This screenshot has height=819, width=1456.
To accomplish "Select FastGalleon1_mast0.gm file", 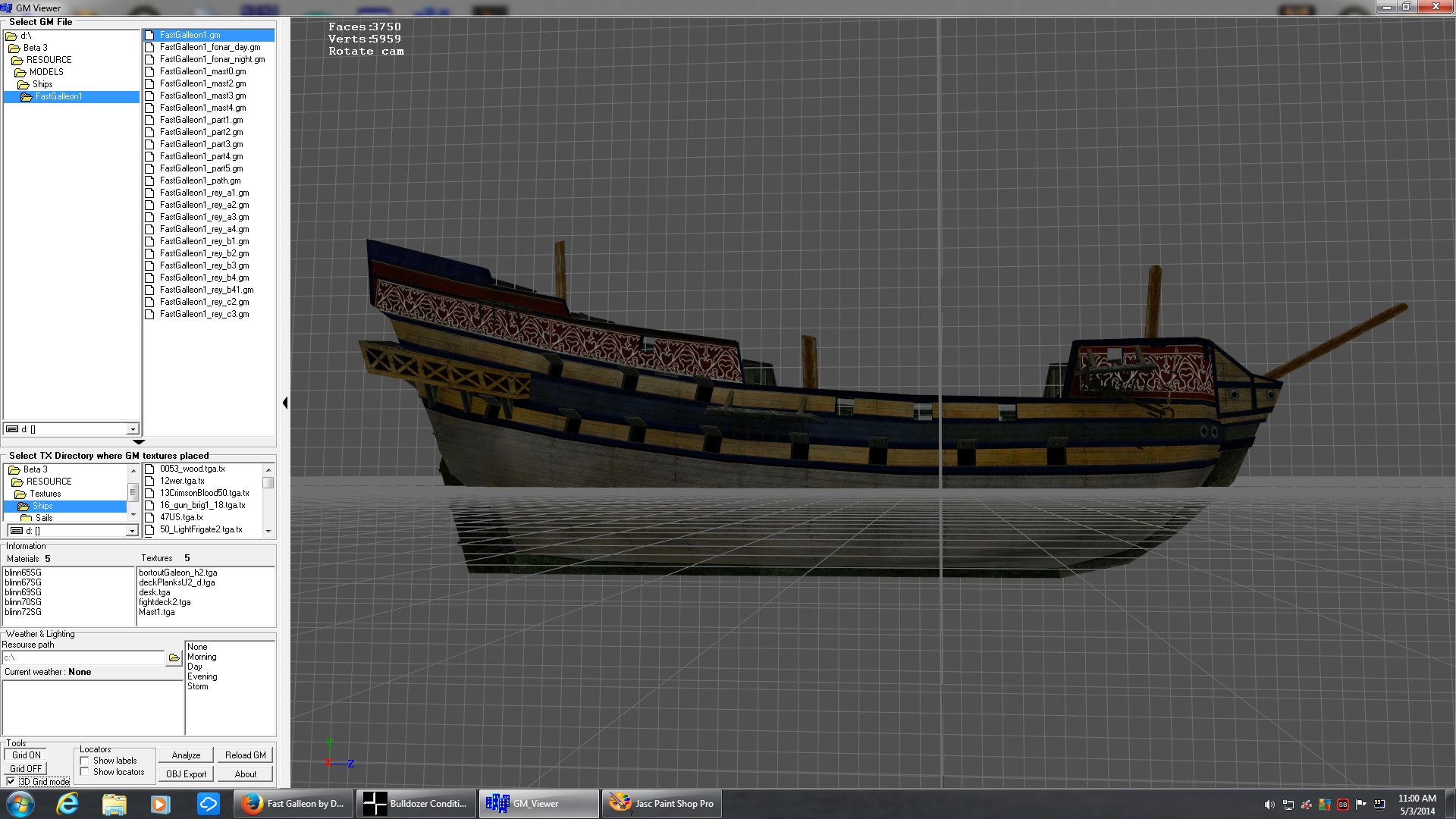I will 202,71.
